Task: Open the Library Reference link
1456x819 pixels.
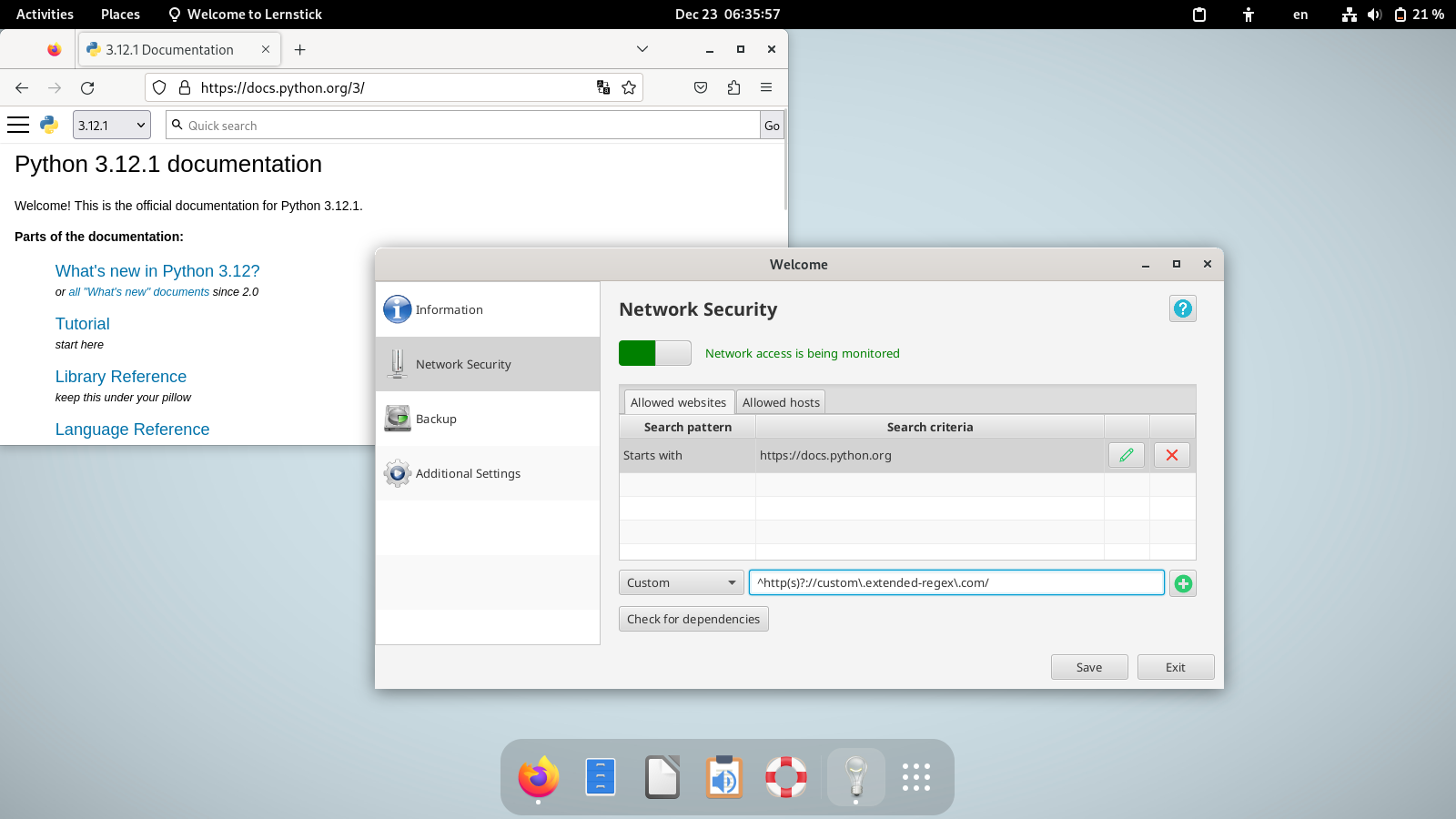Action: tap(121, 377)
